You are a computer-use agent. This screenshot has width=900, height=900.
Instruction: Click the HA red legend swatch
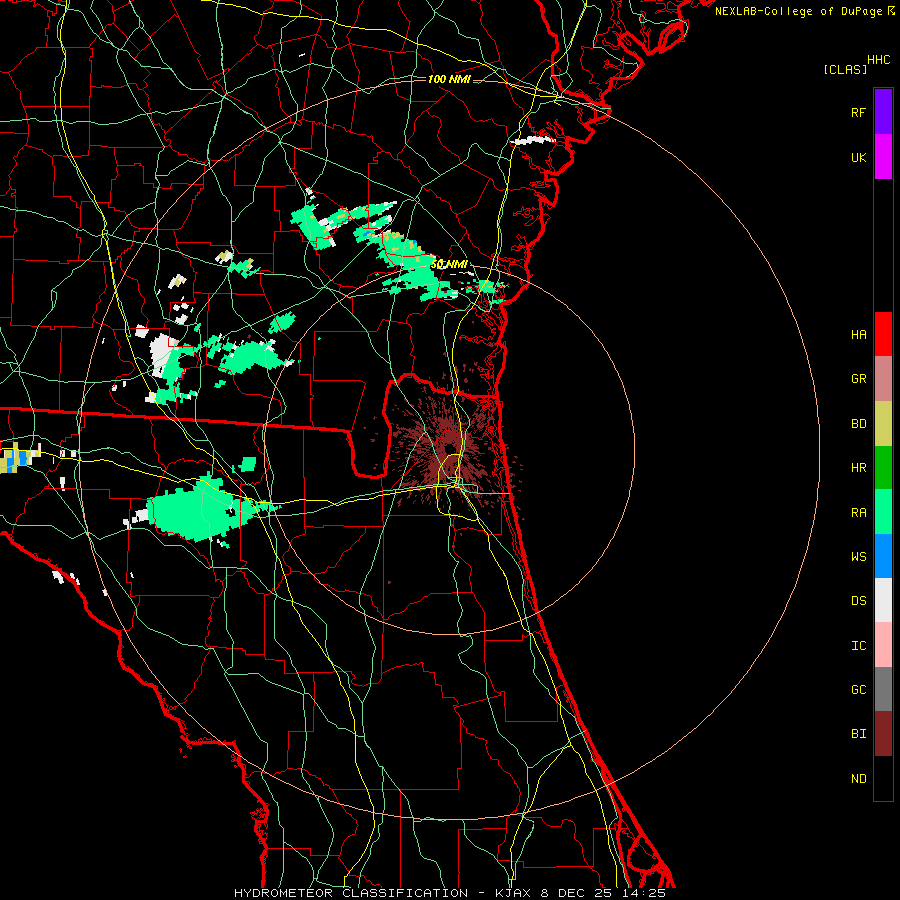coord(883,334)
